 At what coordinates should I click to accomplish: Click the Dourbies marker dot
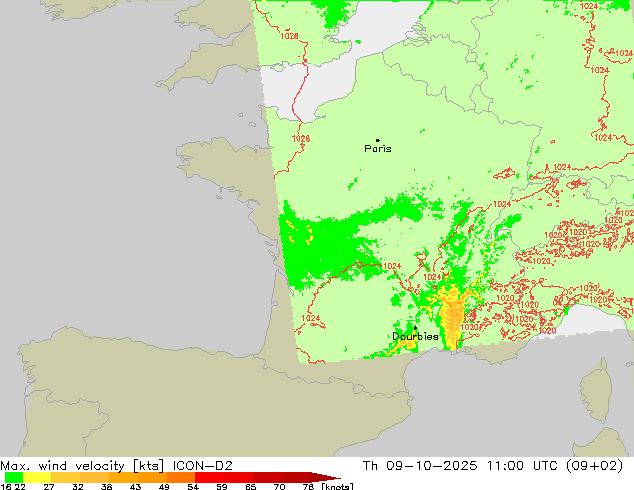coord(415,328)
